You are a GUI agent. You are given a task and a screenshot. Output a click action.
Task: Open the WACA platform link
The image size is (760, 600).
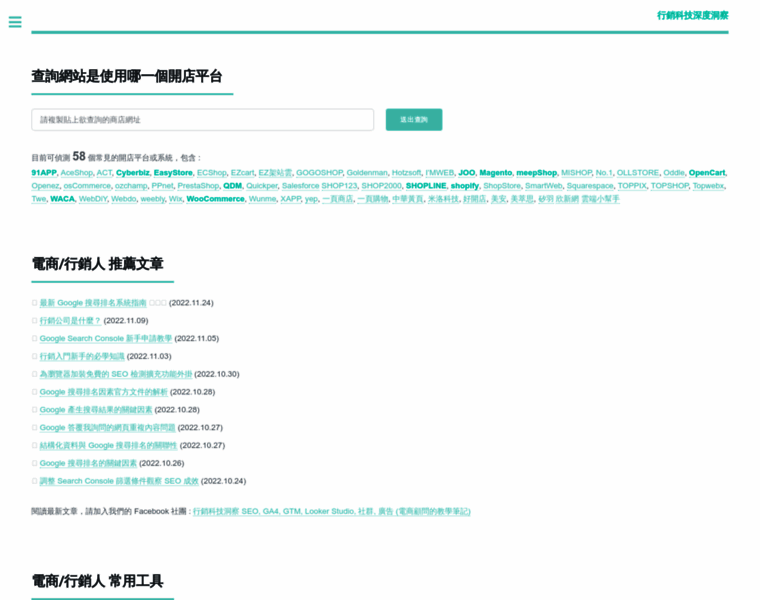(63, 199)
